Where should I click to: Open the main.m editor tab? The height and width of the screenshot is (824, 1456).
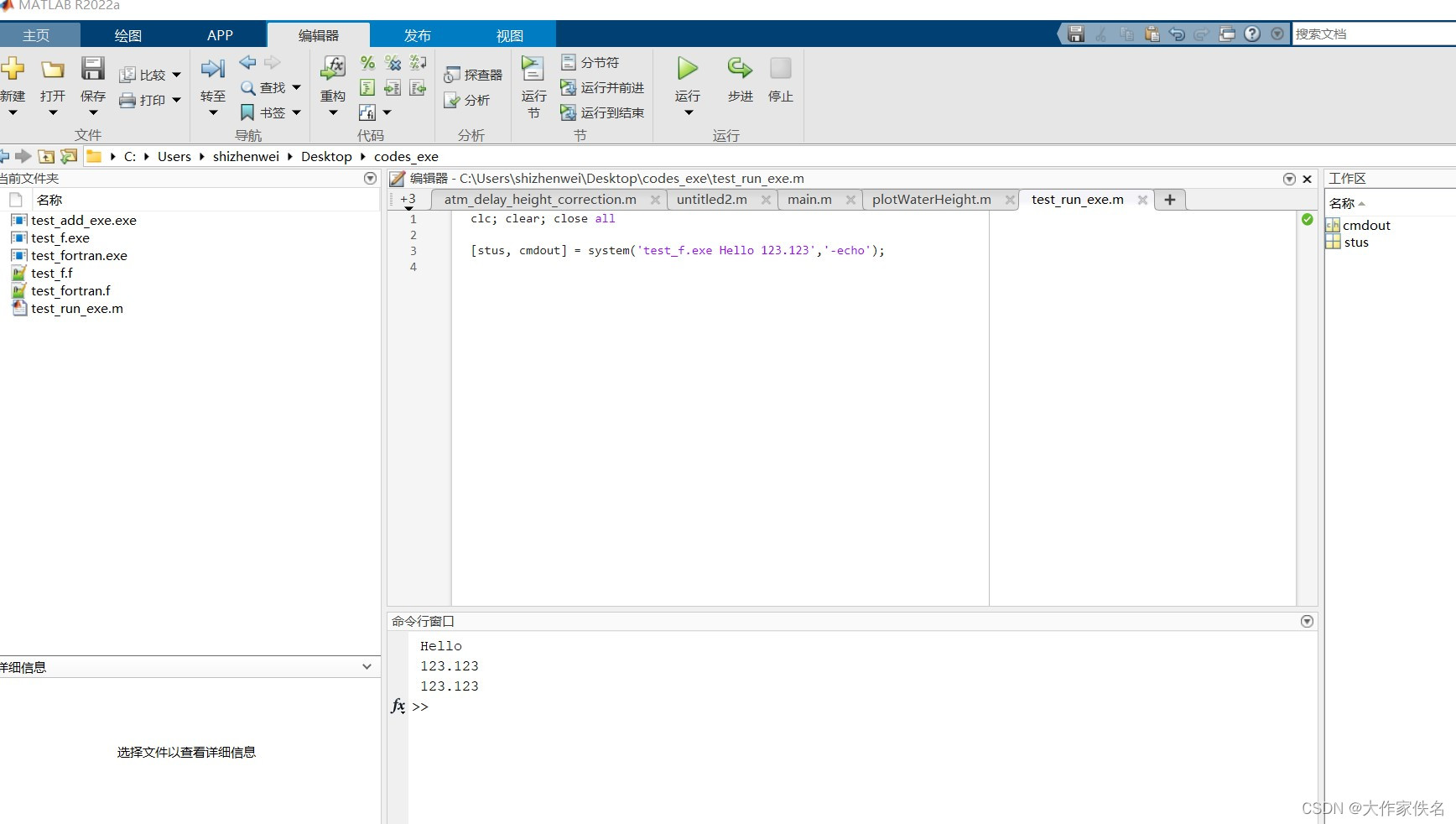(x=809, y=200)
